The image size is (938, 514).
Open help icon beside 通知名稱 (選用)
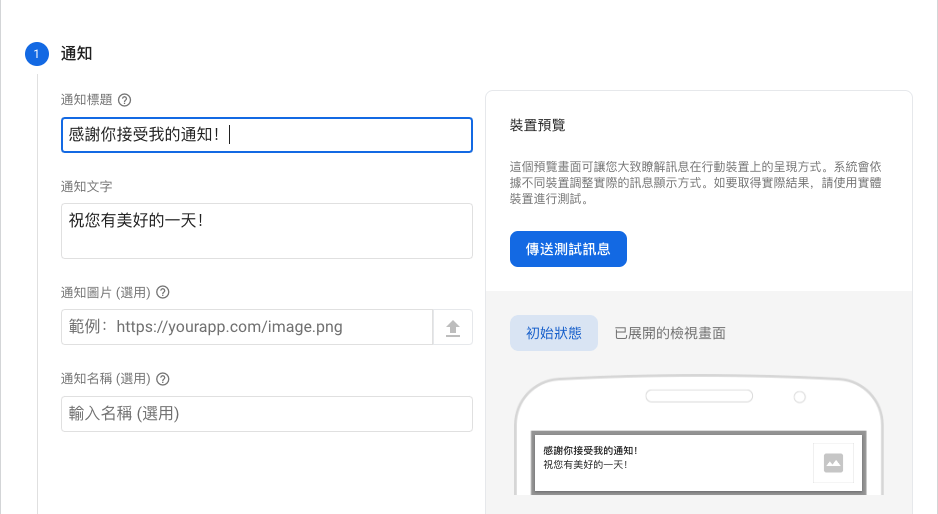(x=163, y=379)
